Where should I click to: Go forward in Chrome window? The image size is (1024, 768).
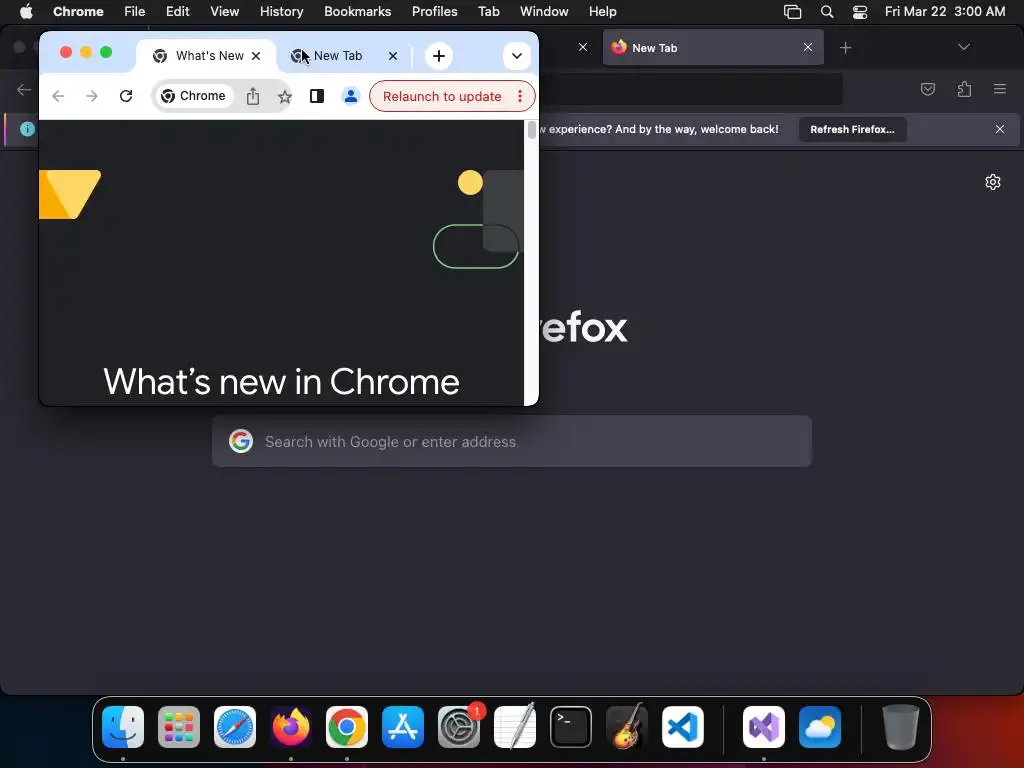(92, 96)
